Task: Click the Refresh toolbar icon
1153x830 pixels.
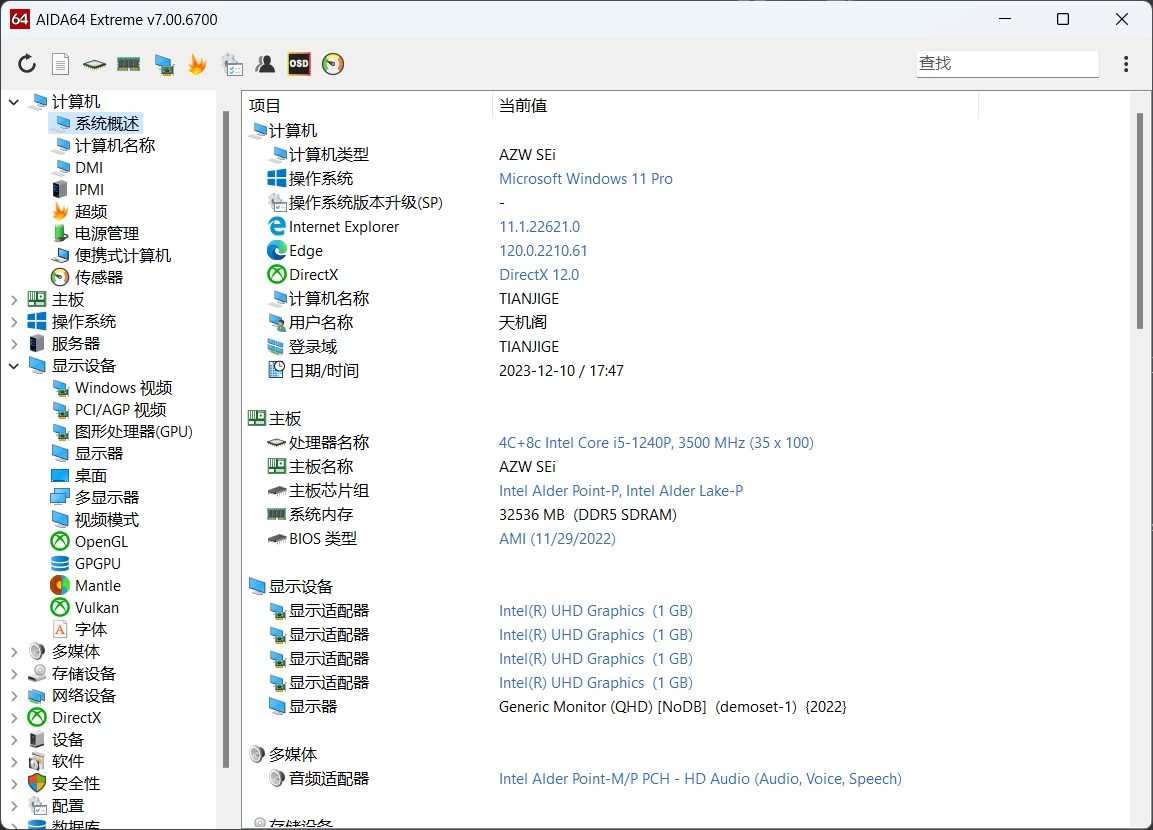Action: point(27,64)
